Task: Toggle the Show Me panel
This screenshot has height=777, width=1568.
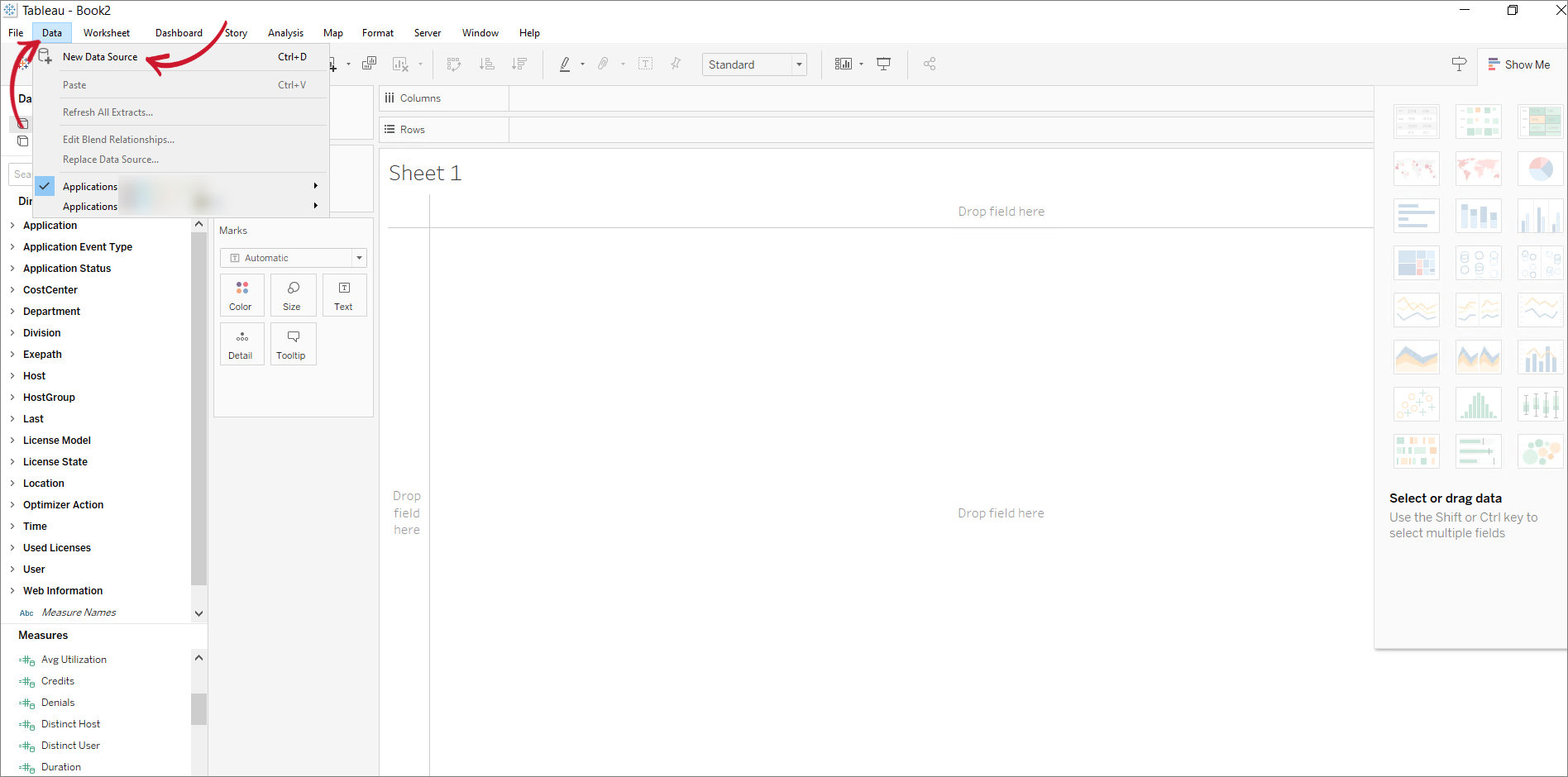Action: click(x=1518, y=64)
